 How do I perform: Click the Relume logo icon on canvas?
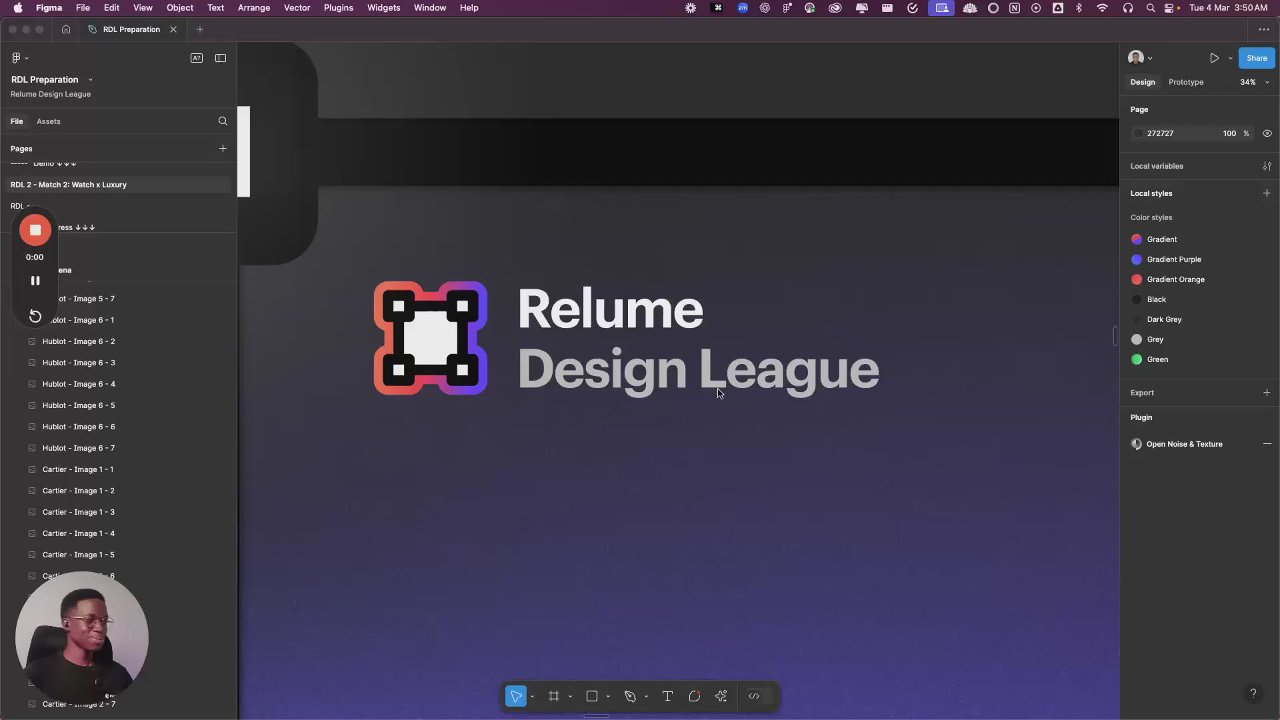[430, 338]
